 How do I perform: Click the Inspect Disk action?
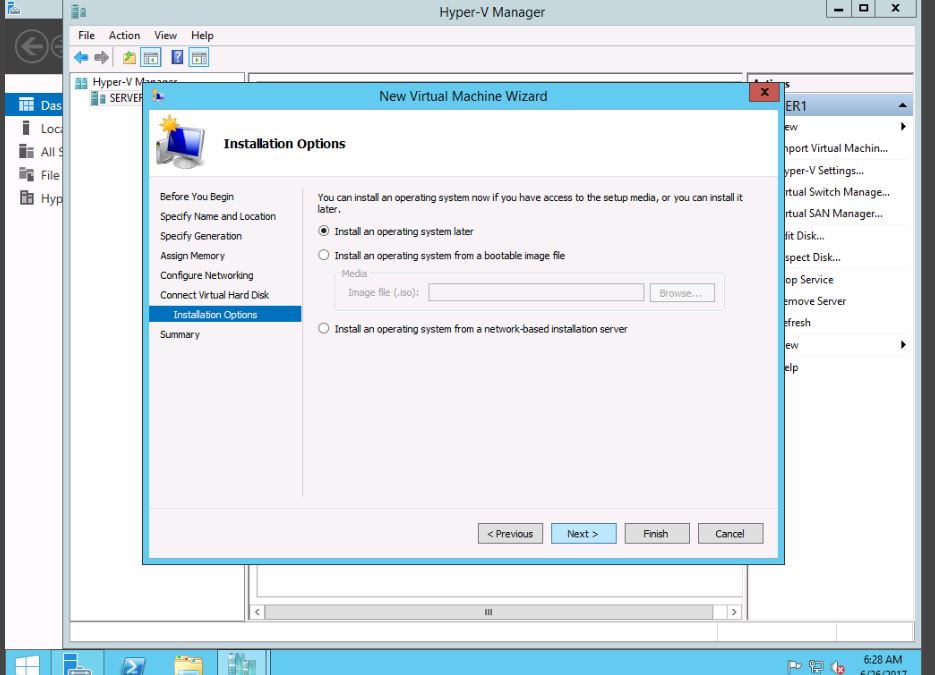(x=812, y=257)
